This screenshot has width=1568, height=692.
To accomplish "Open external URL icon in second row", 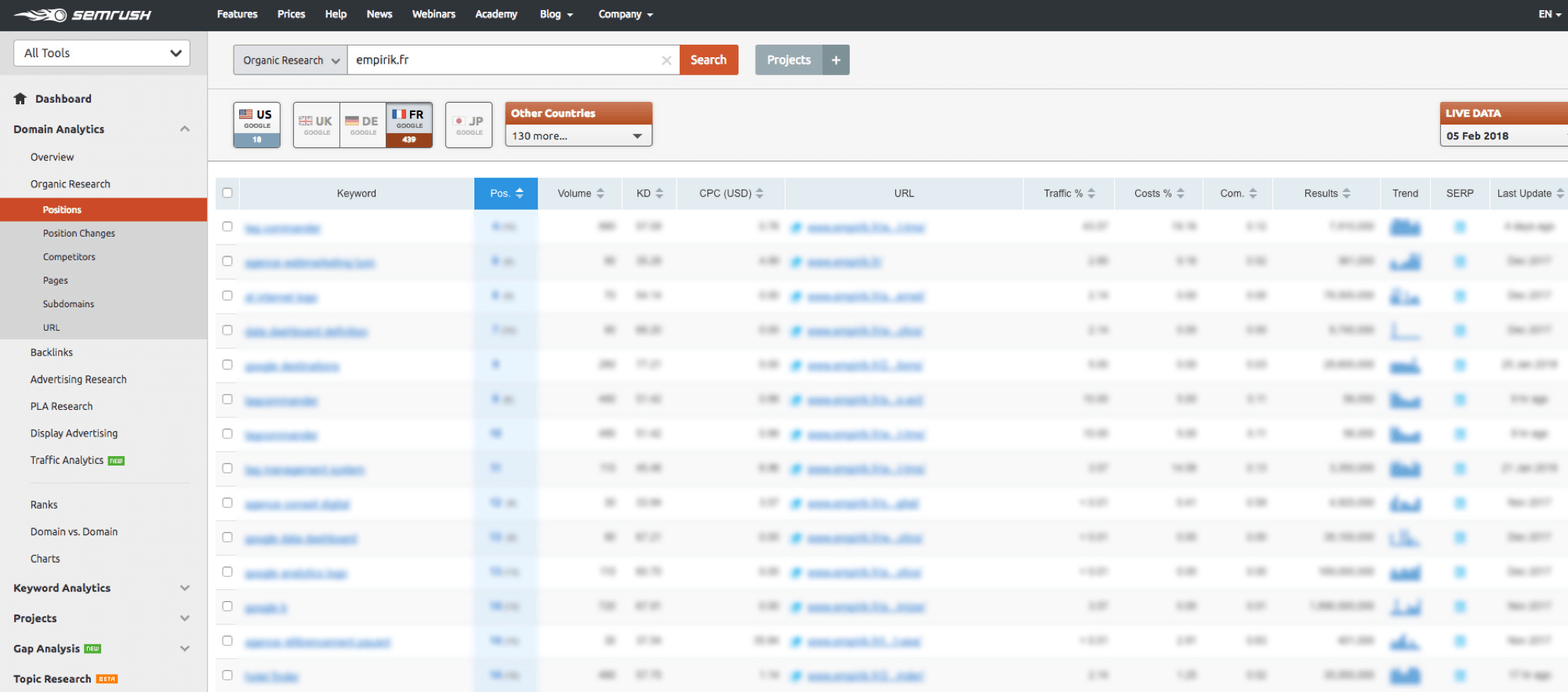I will [796, 262].
